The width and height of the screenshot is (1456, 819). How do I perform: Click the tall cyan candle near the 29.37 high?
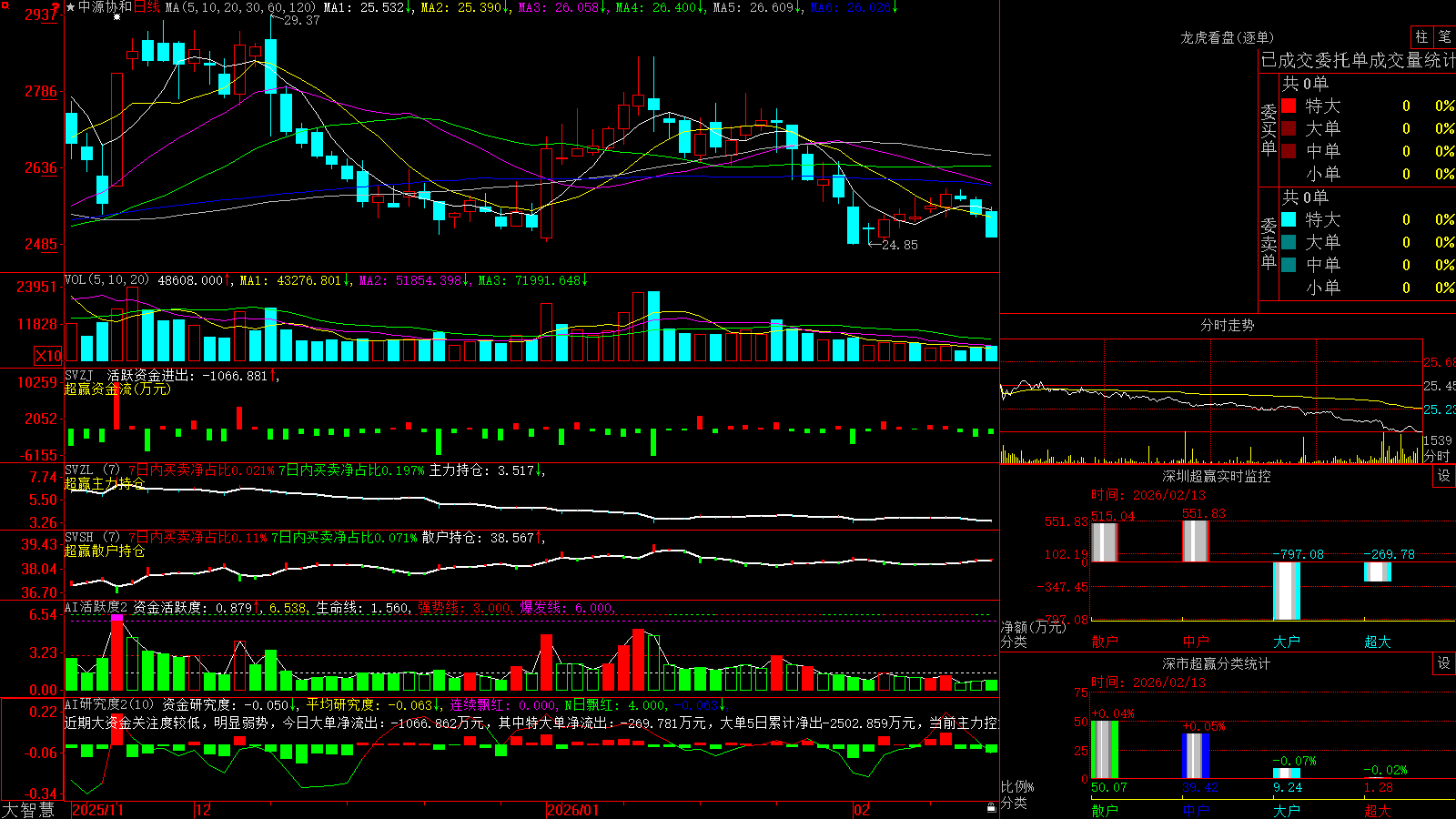point(270,66)
